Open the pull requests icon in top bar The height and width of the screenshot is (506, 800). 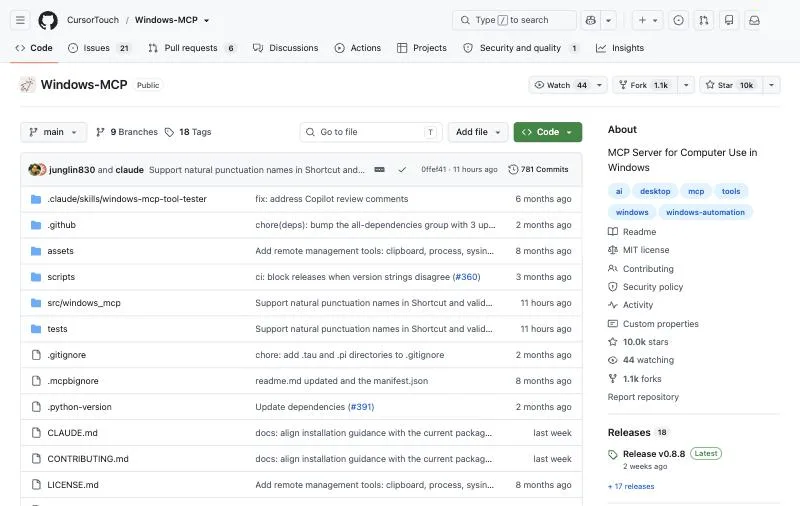pyautogui.click(x=704, y=20)
